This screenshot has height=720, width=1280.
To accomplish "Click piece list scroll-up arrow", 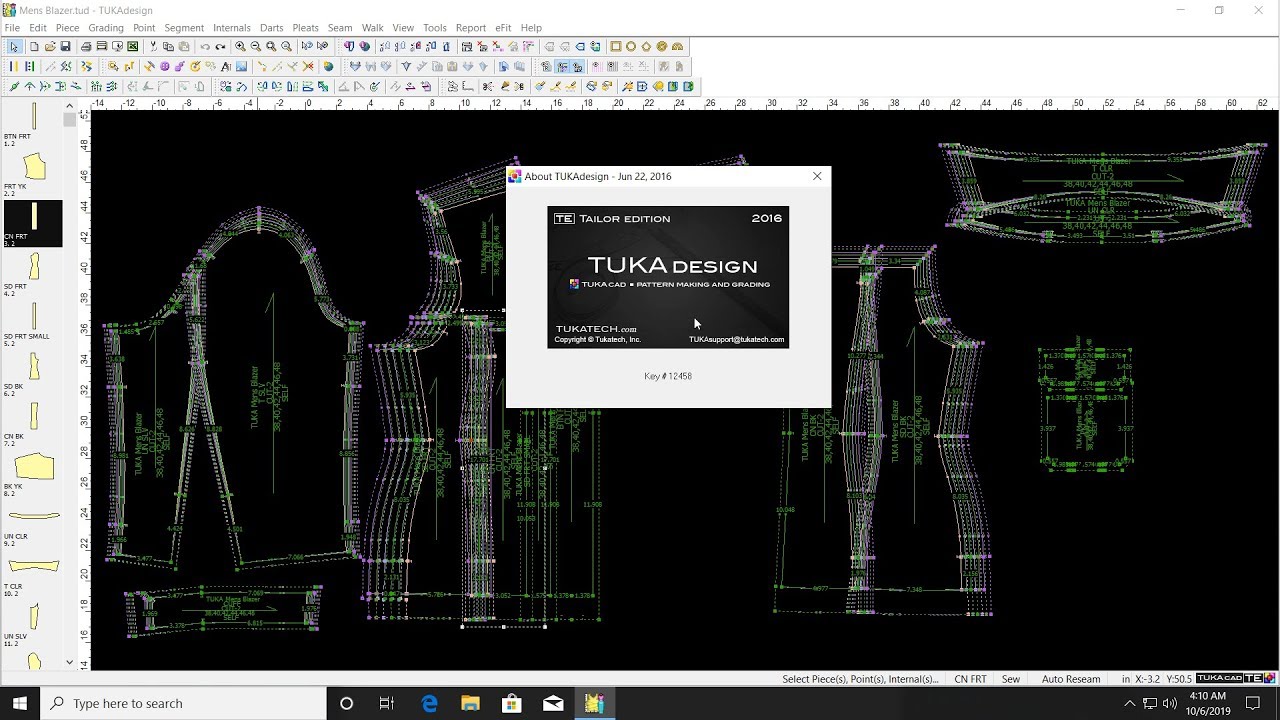I will [69, 105].
